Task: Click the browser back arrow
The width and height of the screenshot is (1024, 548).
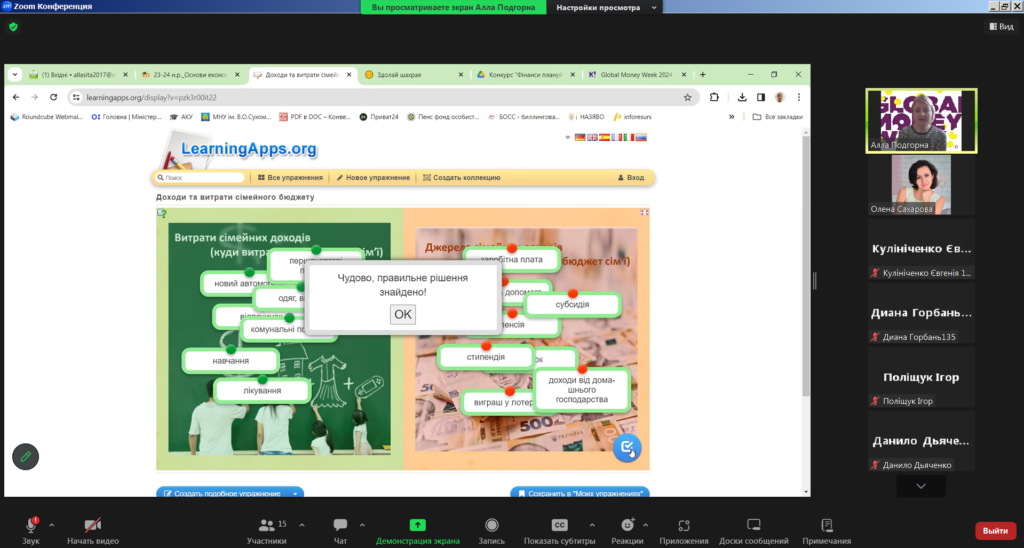Action: tap(16, 97)
